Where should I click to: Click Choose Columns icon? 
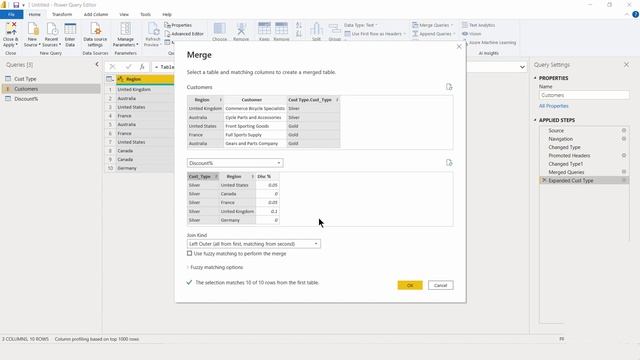pyautogui.click(x=220, y=32)
